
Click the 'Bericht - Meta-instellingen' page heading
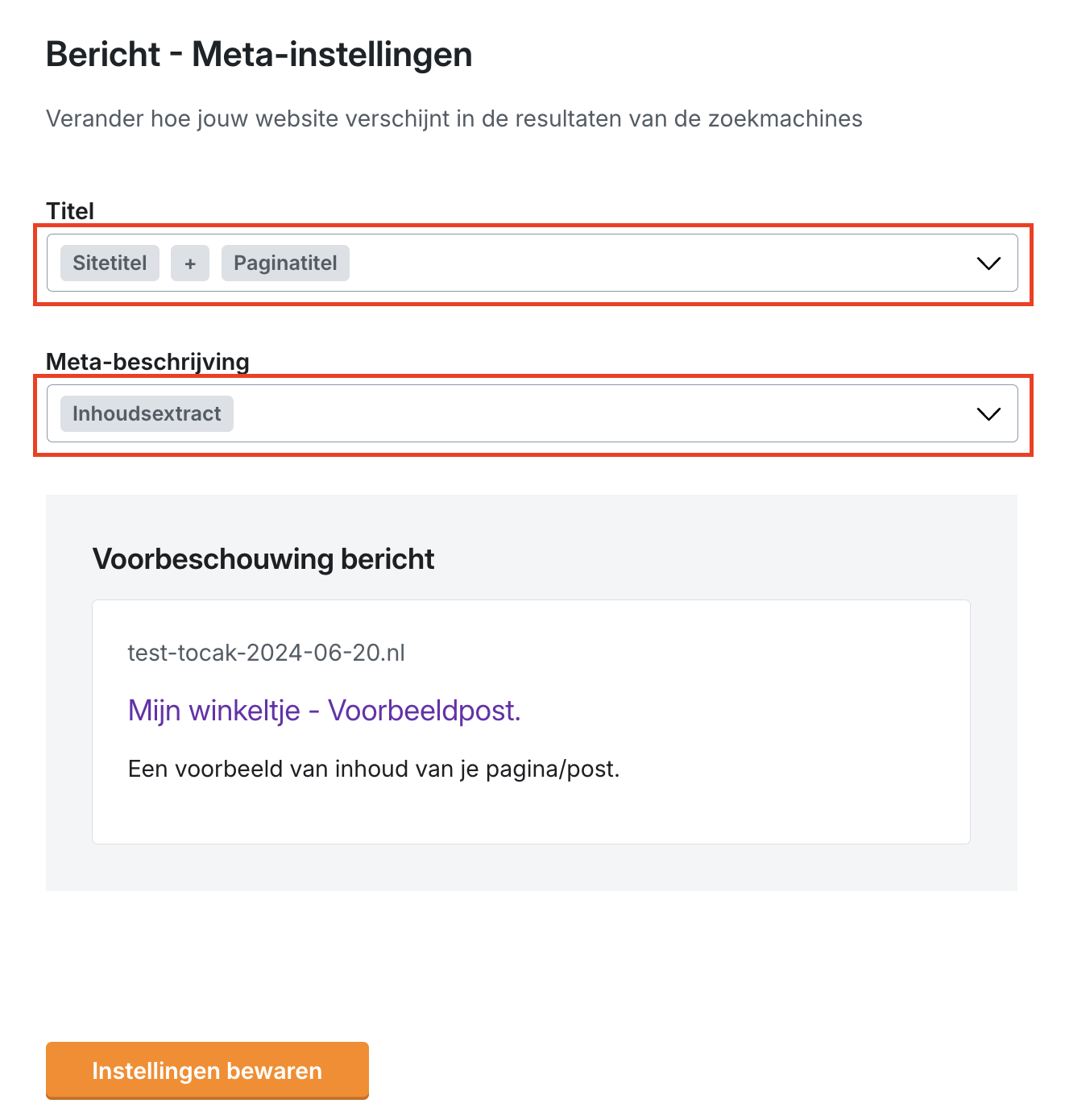click(x=259, y=55)
